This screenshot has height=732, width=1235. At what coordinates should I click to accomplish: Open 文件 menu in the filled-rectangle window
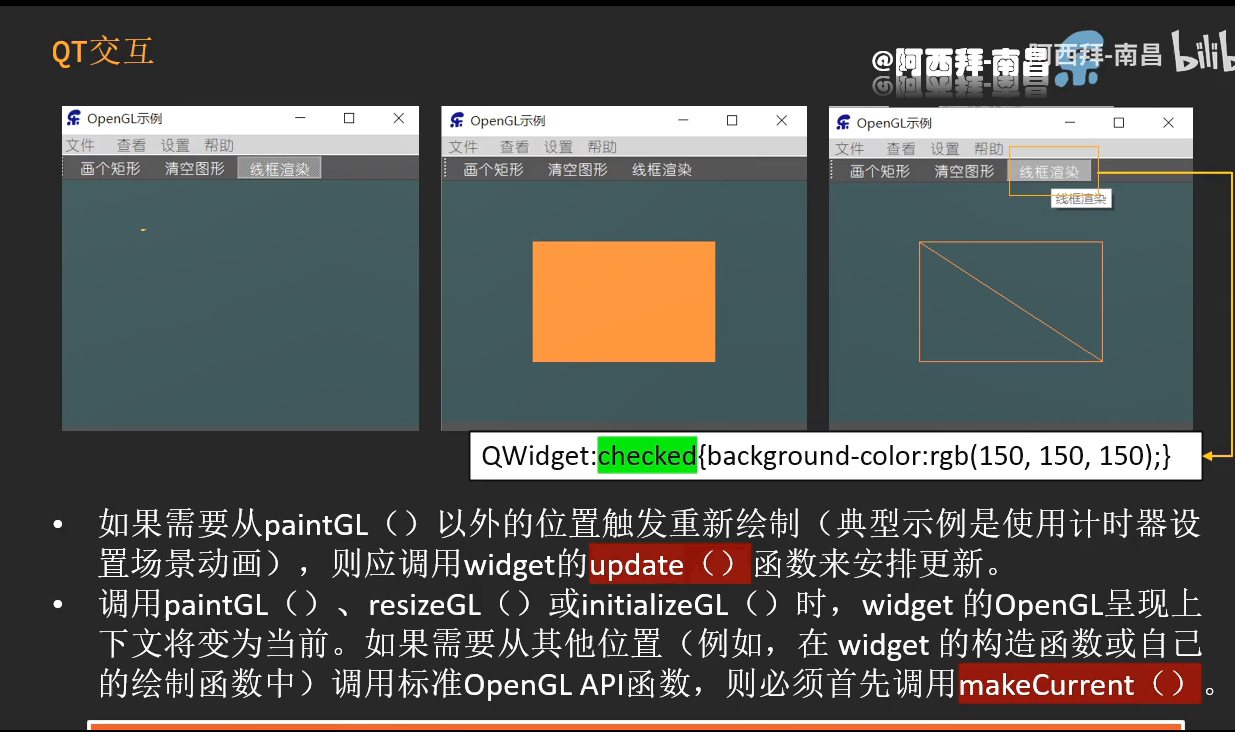coord(463,147)
